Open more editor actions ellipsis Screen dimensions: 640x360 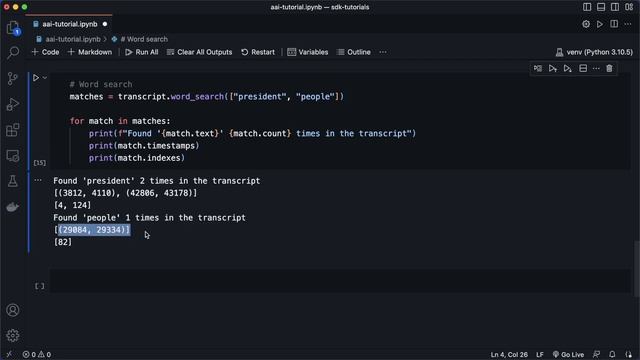[x=628, y=24]
